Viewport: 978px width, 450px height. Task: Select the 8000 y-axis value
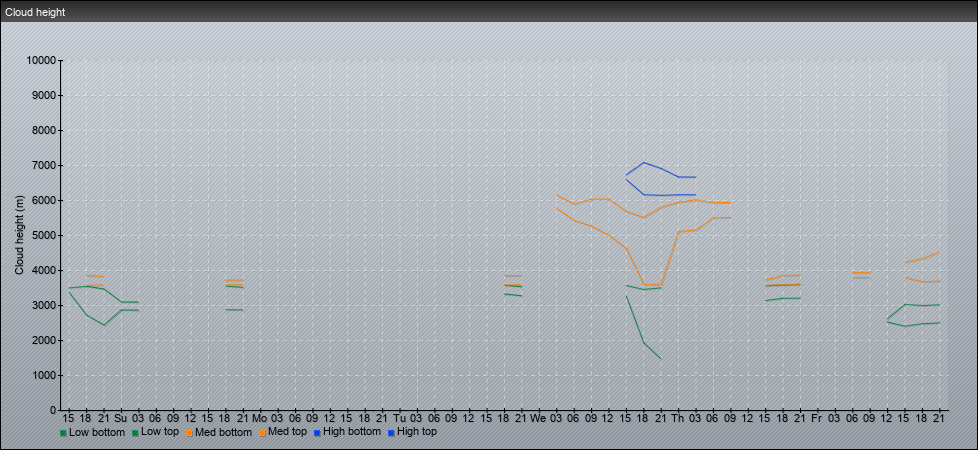(44, 130)
